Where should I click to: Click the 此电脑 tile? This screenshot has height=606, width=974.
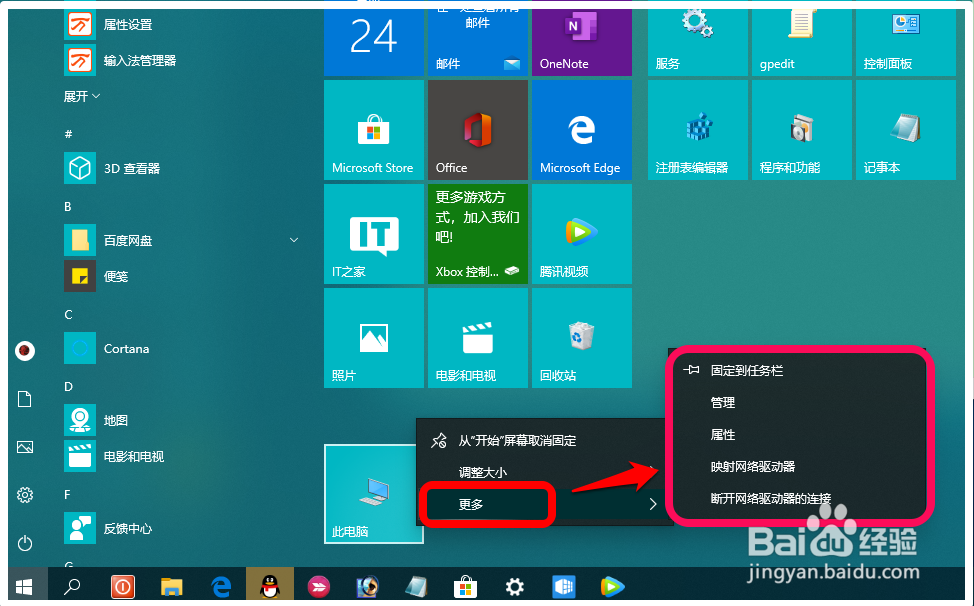pyautogui.click(x=373, y=494)
